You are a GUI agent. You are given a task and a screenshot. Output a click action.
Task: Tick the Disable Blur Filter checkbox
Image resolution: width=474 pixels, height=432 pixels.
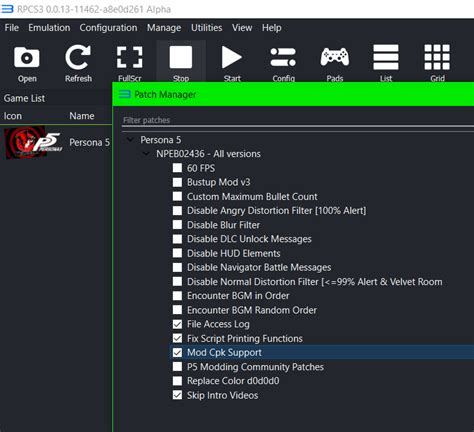coord(177,225)
